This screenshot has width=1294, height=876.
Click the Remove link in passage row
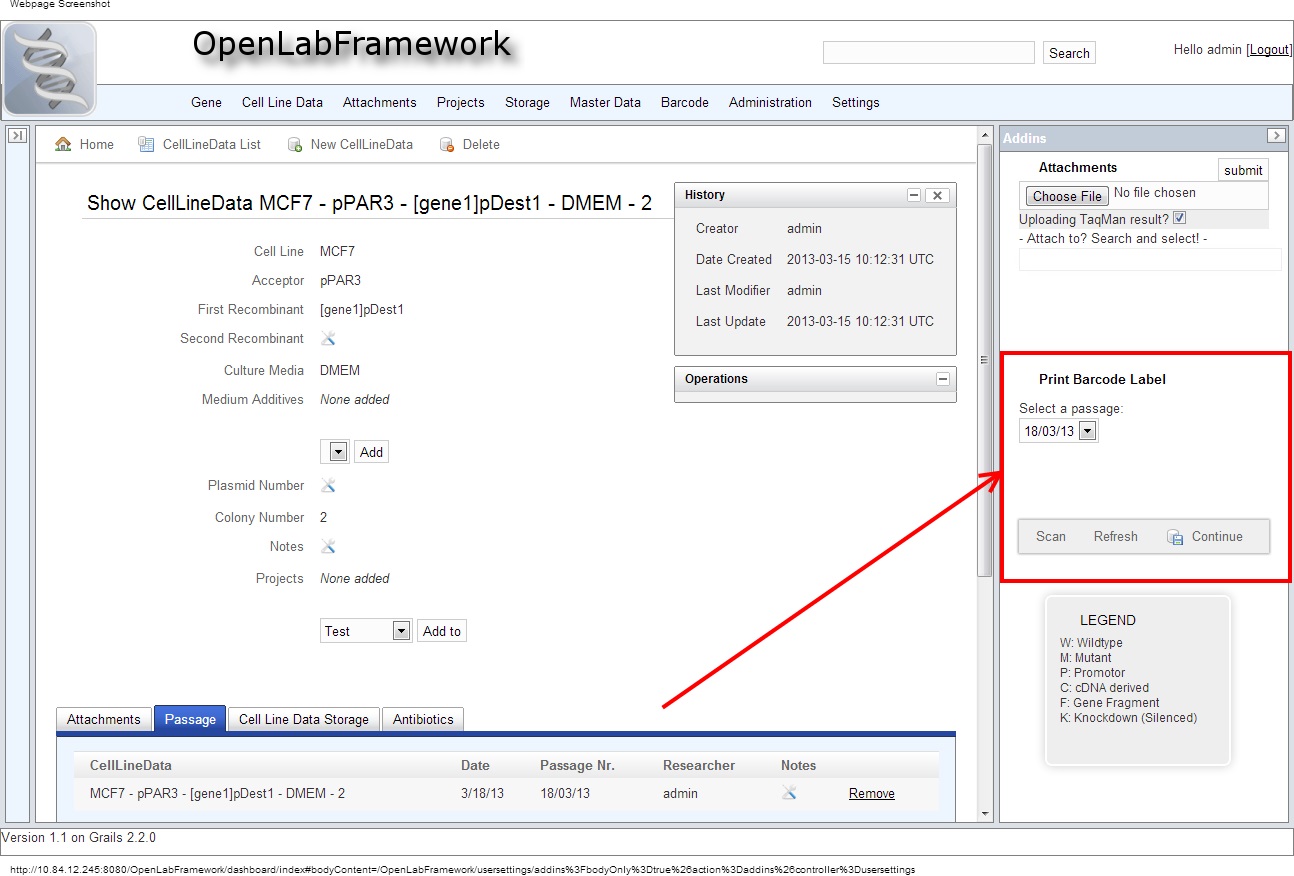pyautogui.click(x=871, y=793)
